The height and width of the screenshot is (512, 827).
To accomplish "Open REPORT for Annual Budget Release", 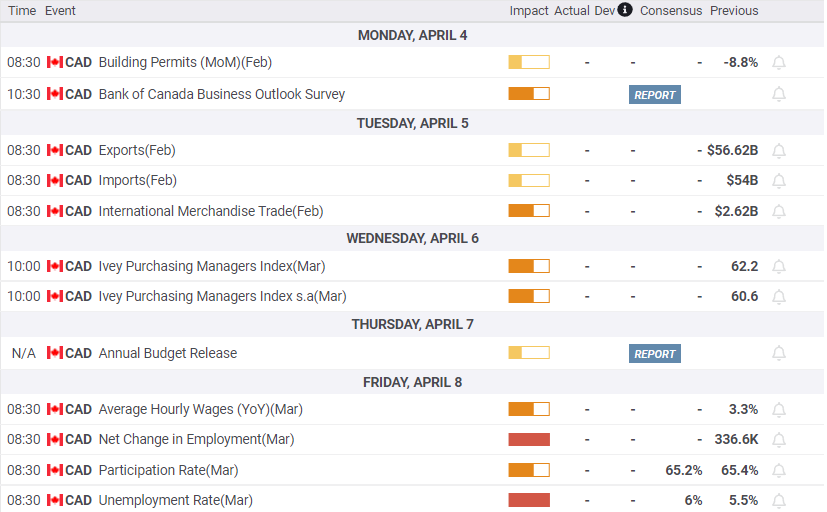I will 655,354.
